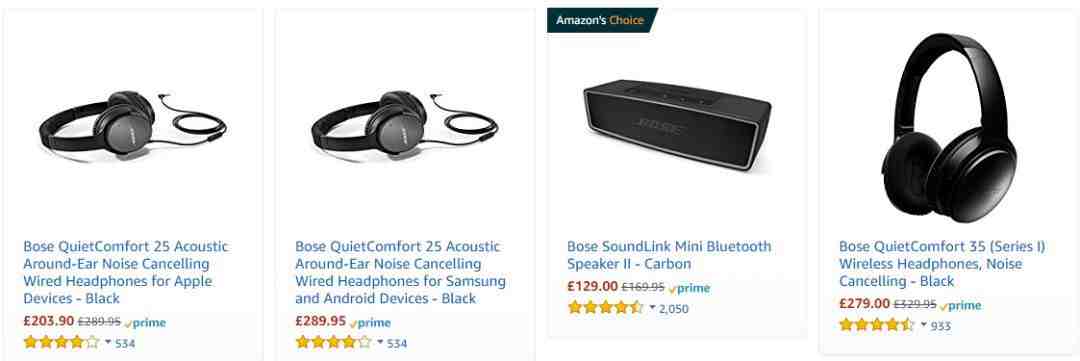Open the QuietComfort 35 black headphones image
Screen dimensions: 1080x361
click(949, 117)
